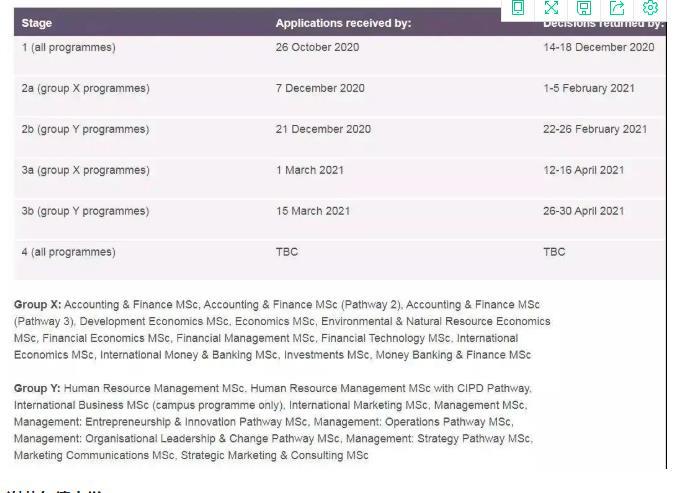The width and height of the screenshot is (676, 493).
Task: Click "Marketing Communications MSc" text
Action: tap(94, 456)
